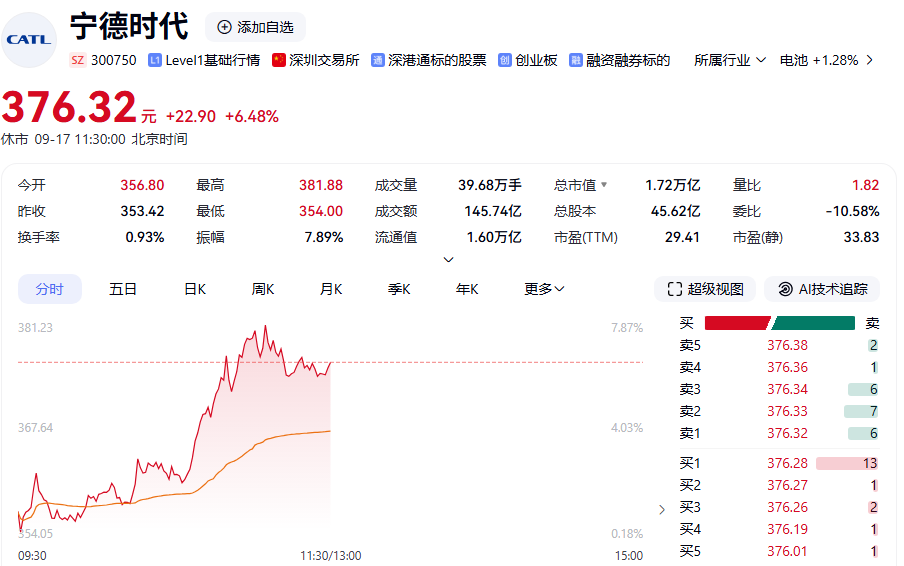The image size is (904, 566).
Task: Toggle the 总市值 dropdown triangle
Action: (x=604, y=185)
